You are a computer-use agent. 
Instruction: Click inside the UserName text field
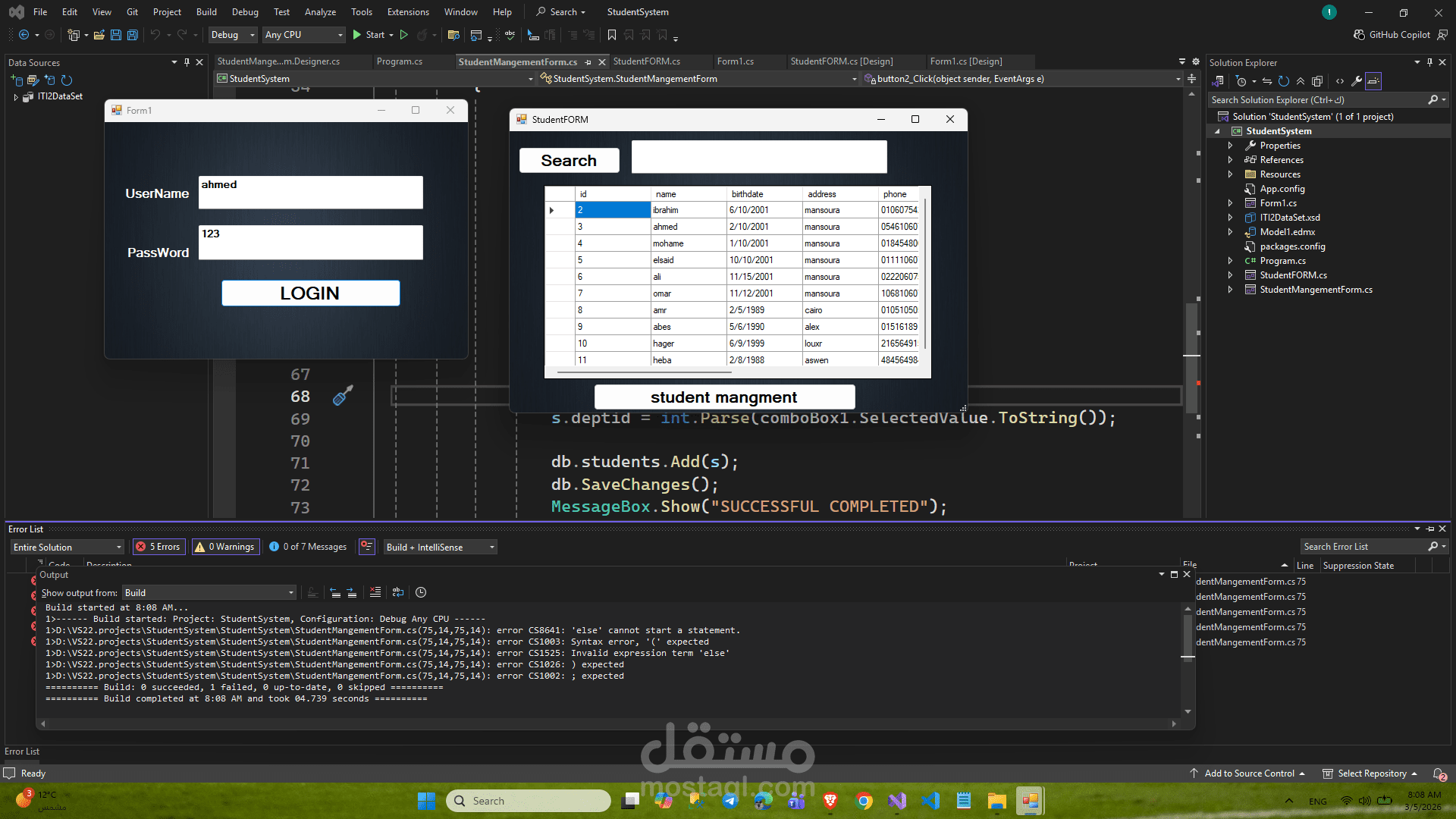310,192
